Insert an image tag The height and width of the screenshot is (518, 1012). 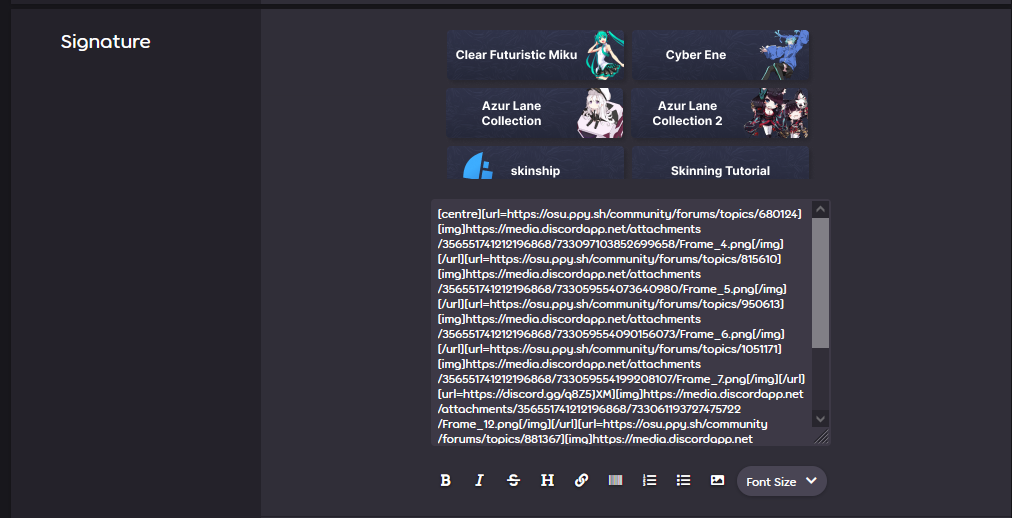tap(717, 481)
